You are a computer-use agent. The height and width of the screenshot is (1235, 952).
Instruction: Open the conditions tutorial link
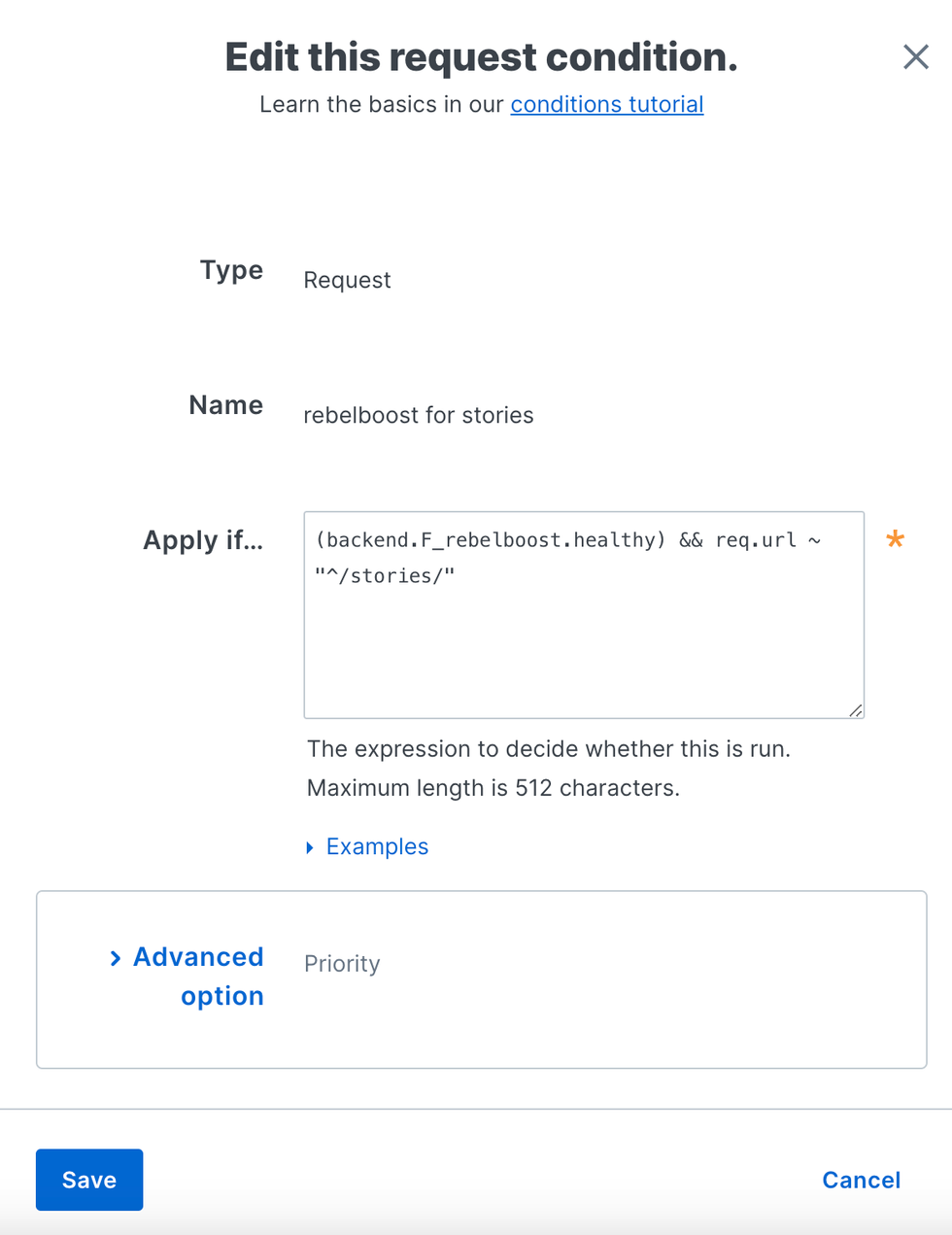(607, 104)
